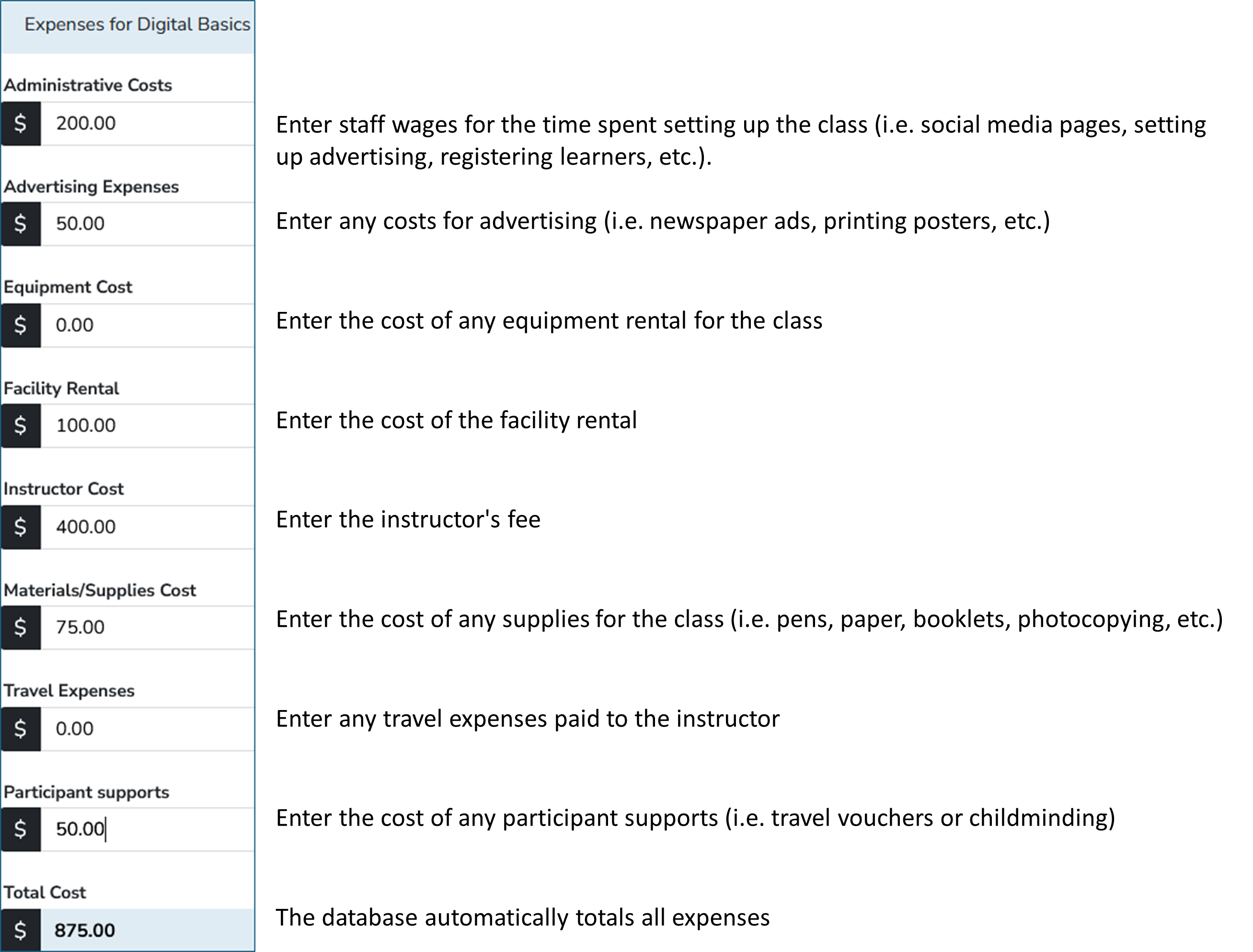
Task: Click the dollar icon beside Facility Rental
Action: [21, 425]
